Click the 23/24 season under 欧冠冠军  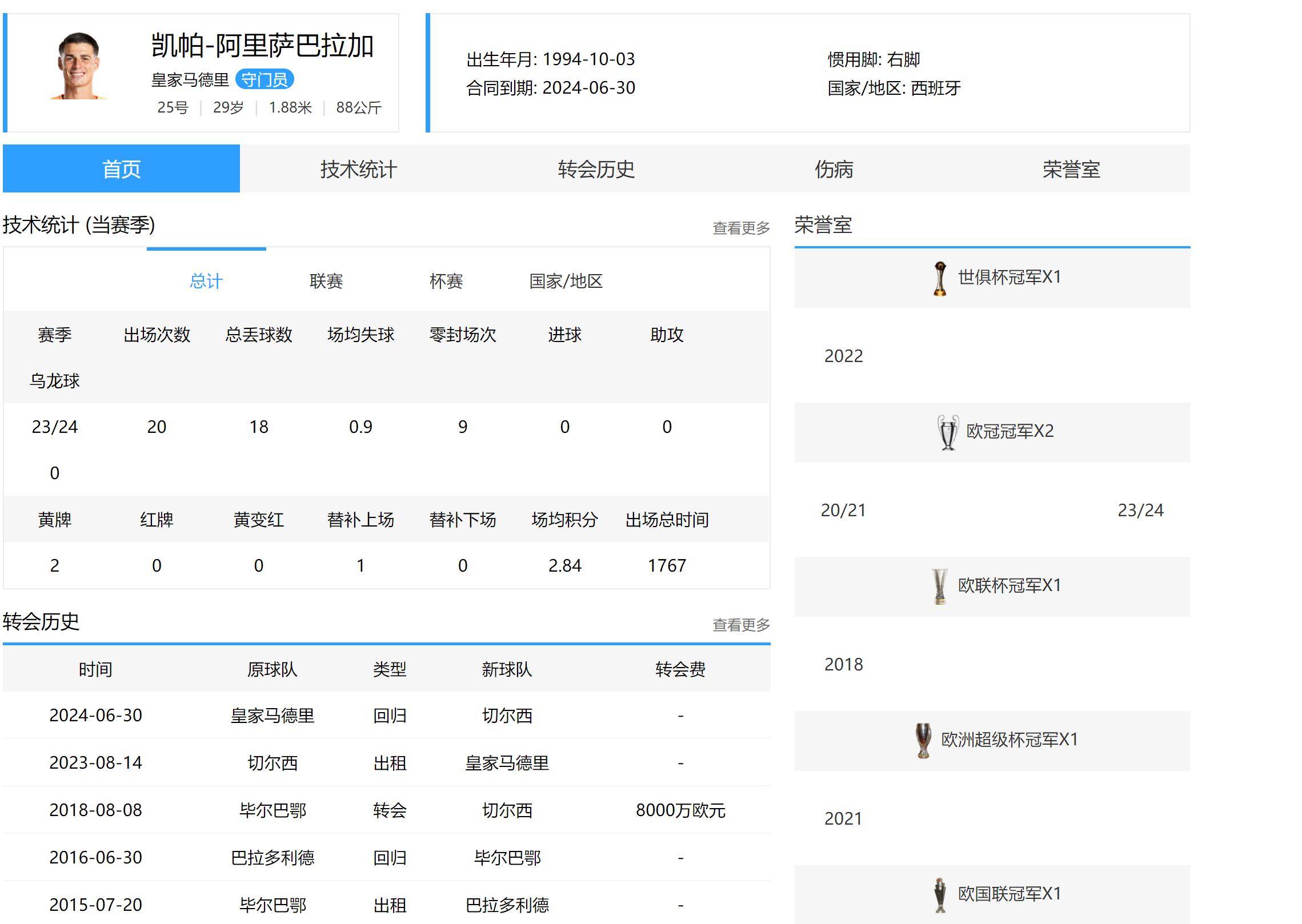(1141, 510)
